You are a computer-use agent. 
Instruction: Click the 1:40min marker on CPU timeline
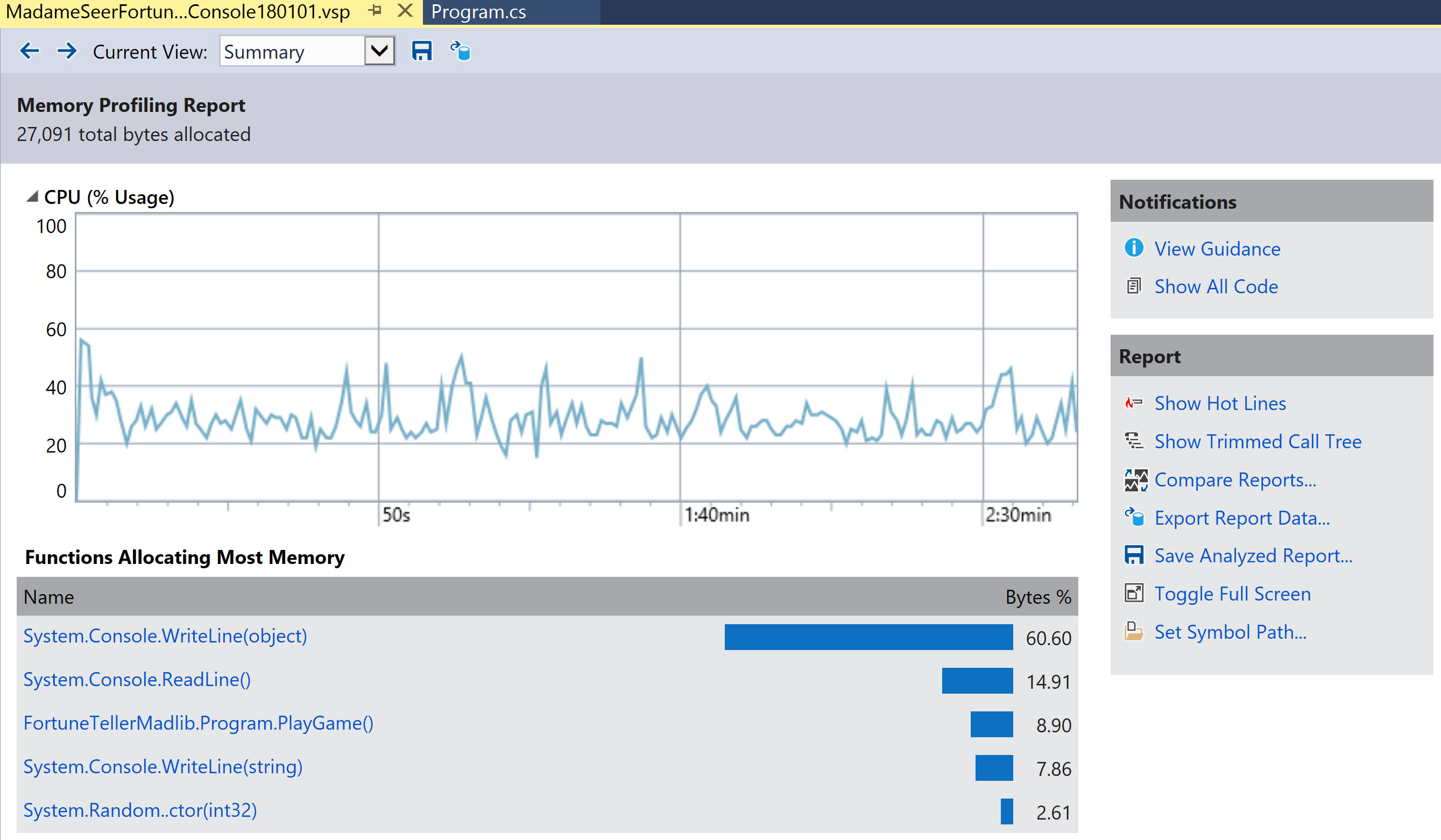(x=717, y=514)
